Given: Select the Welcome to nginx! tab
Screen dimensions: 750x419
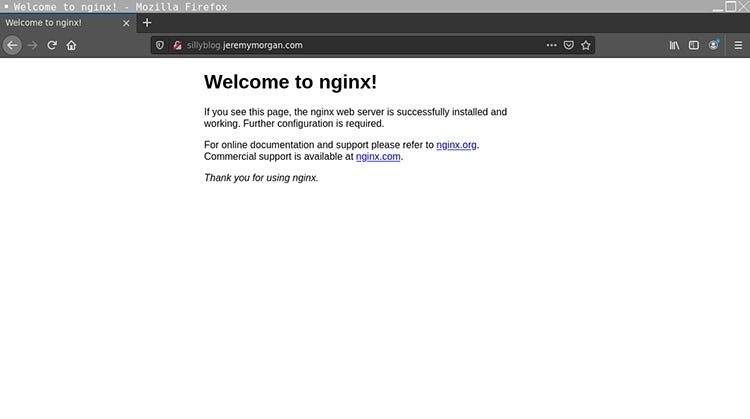Looking at the screenshot, I should [68, 23].
